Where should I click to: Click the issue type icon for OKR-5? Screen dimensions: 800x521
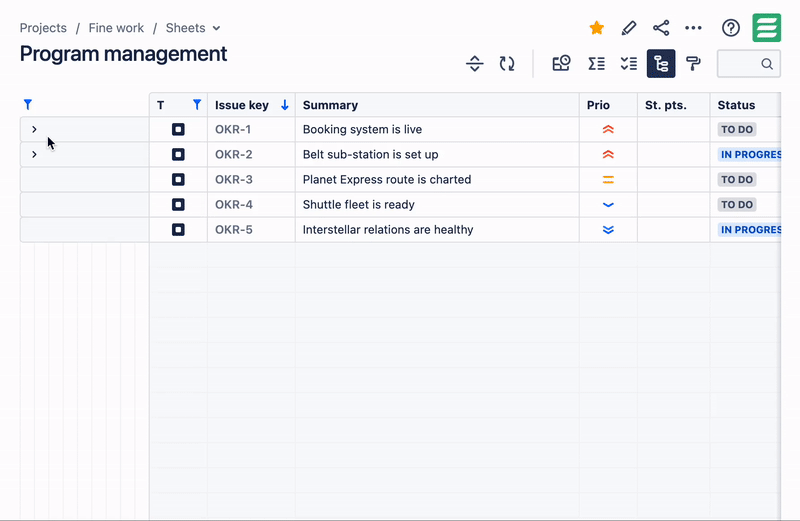(x=178, y=229)
